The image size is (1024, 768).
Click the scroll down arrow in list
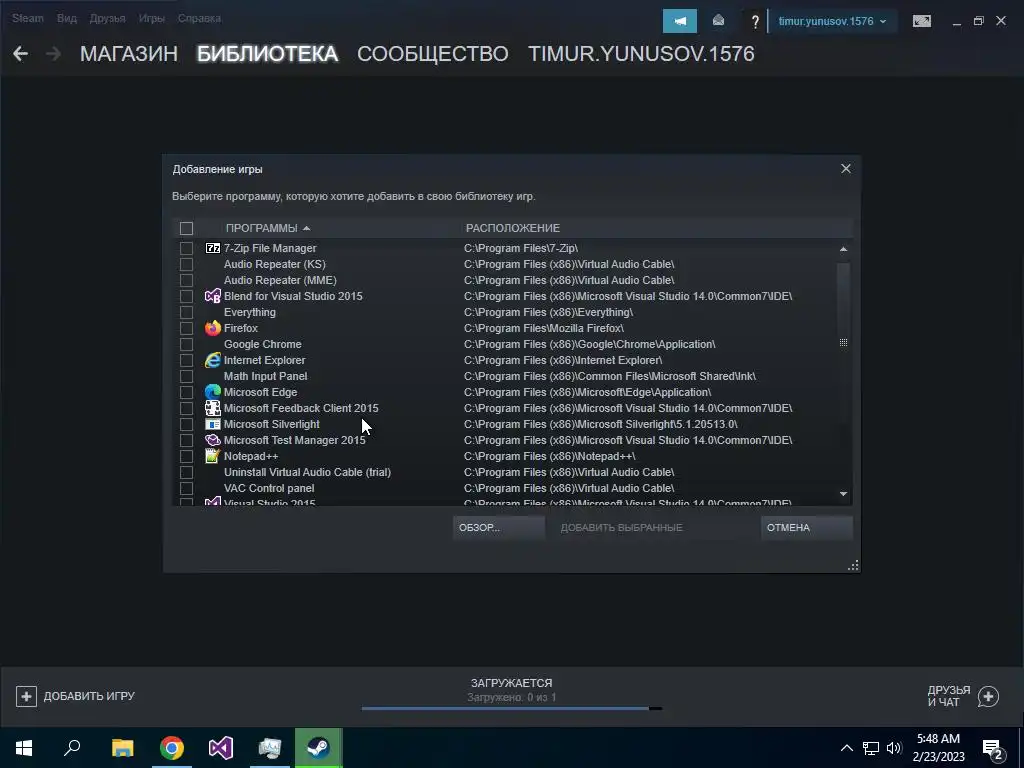(x=843, y=494)
